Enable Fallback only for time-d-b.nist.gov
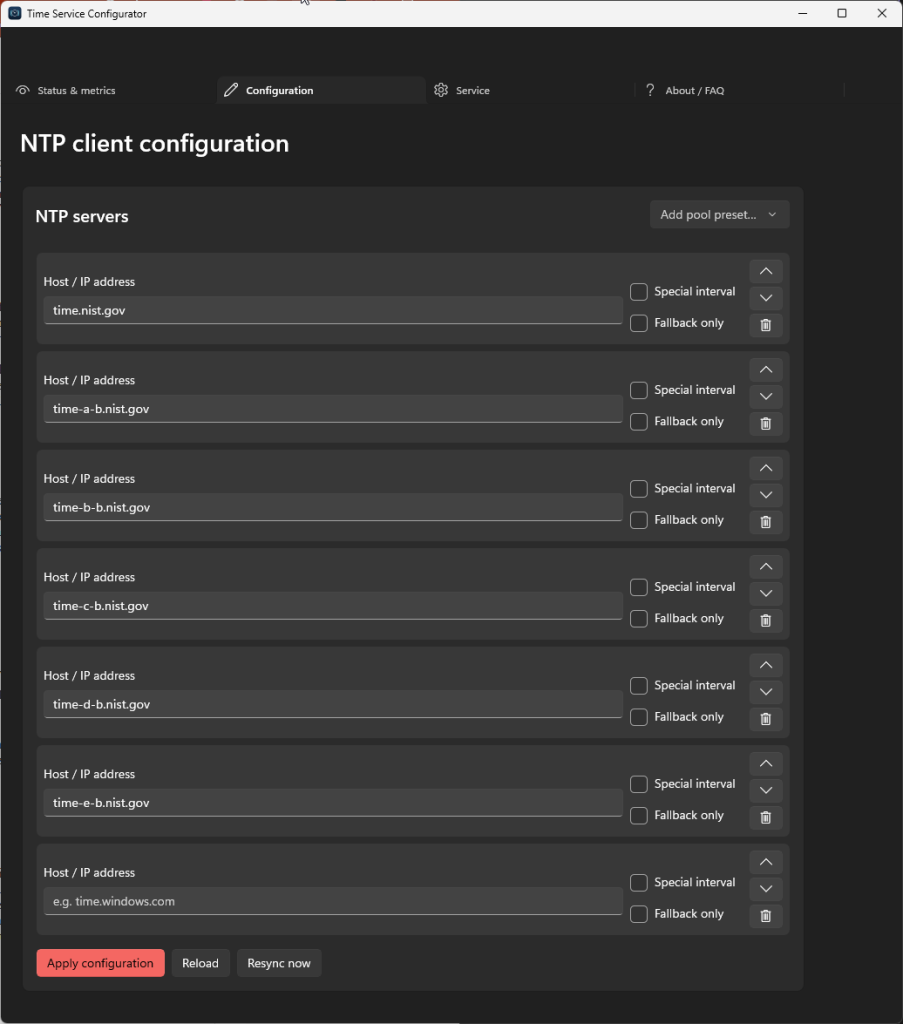This screenshot has width=903, height=1024. click(x=639, y=718)
